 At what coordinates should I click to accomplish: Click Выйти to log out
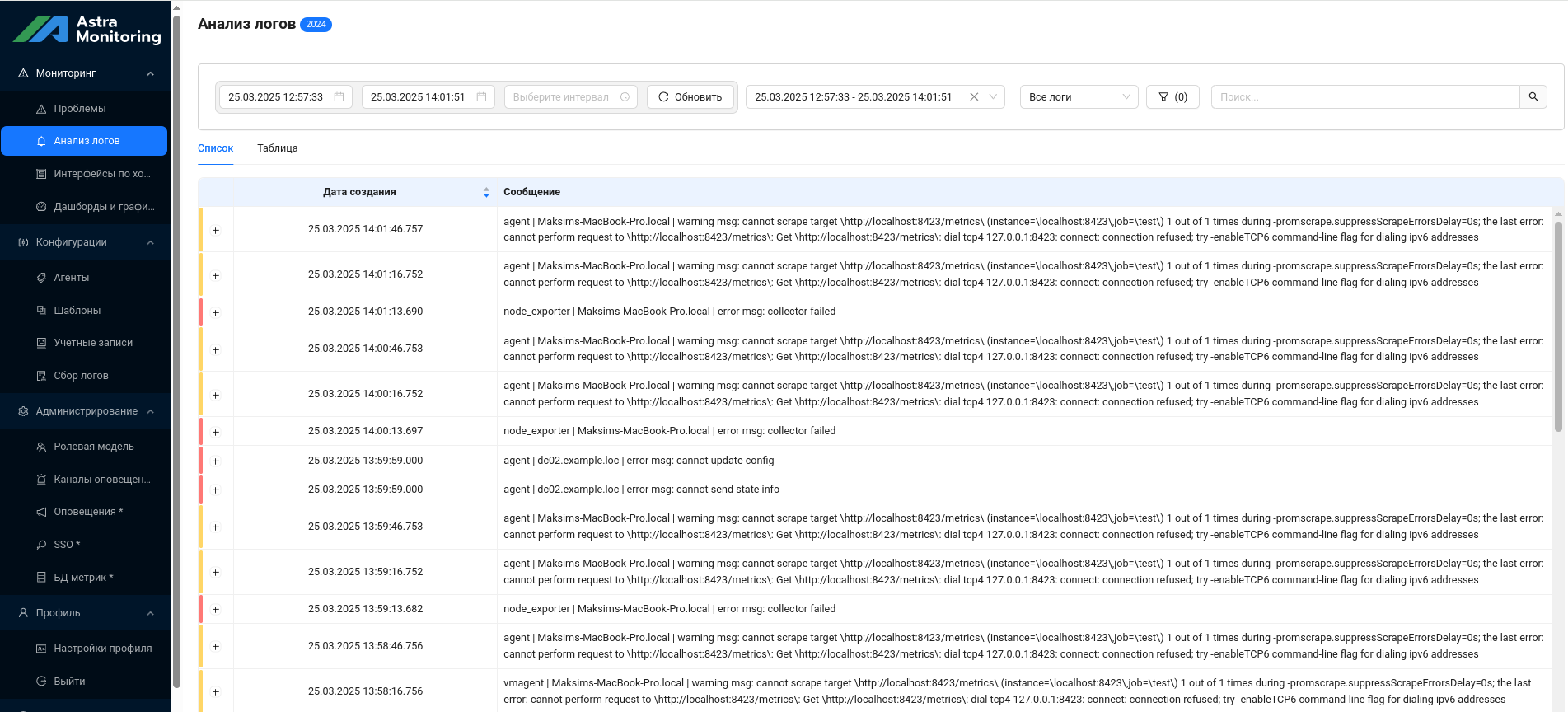pos(69,682)
